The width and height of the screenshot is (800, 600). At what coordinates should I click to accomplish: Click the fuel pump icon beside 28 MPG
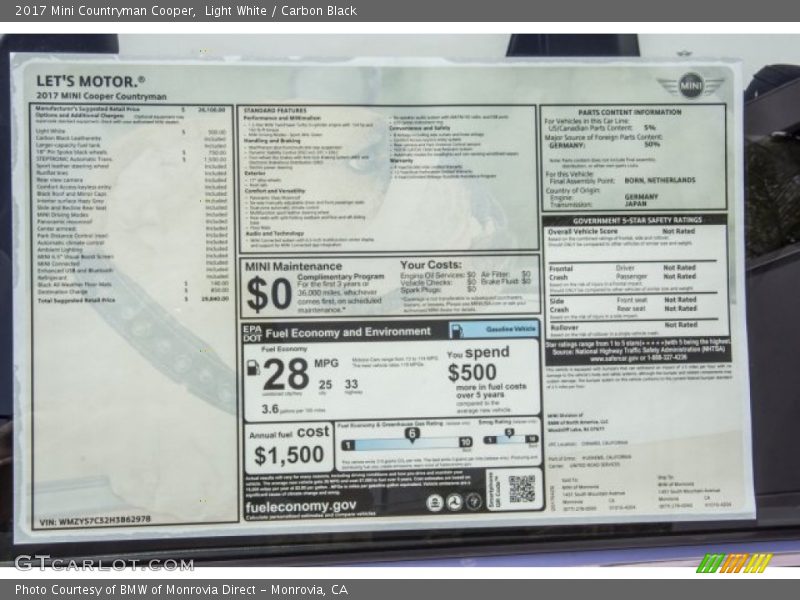(253, 368)
